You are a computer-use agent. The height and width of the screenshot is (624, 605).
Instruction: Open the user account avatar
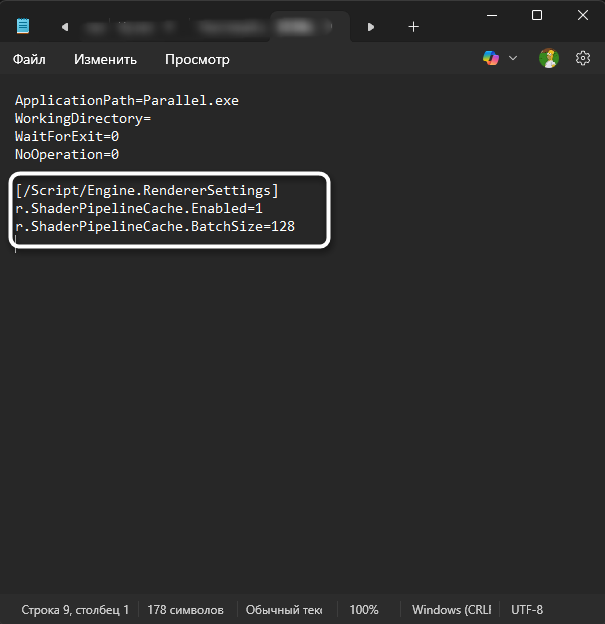pos(549,58)
